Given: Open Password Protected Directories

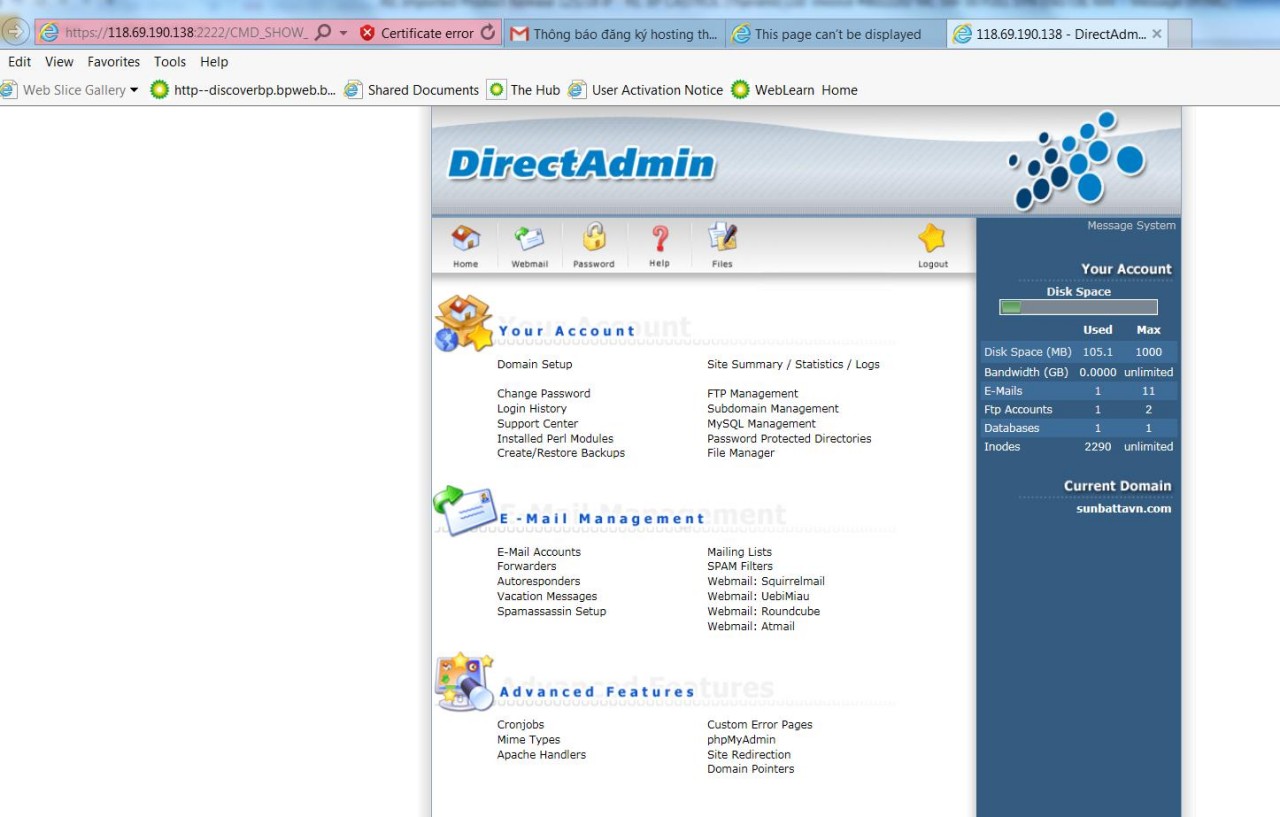Looking at the screenshot, I should coord(789,439).
